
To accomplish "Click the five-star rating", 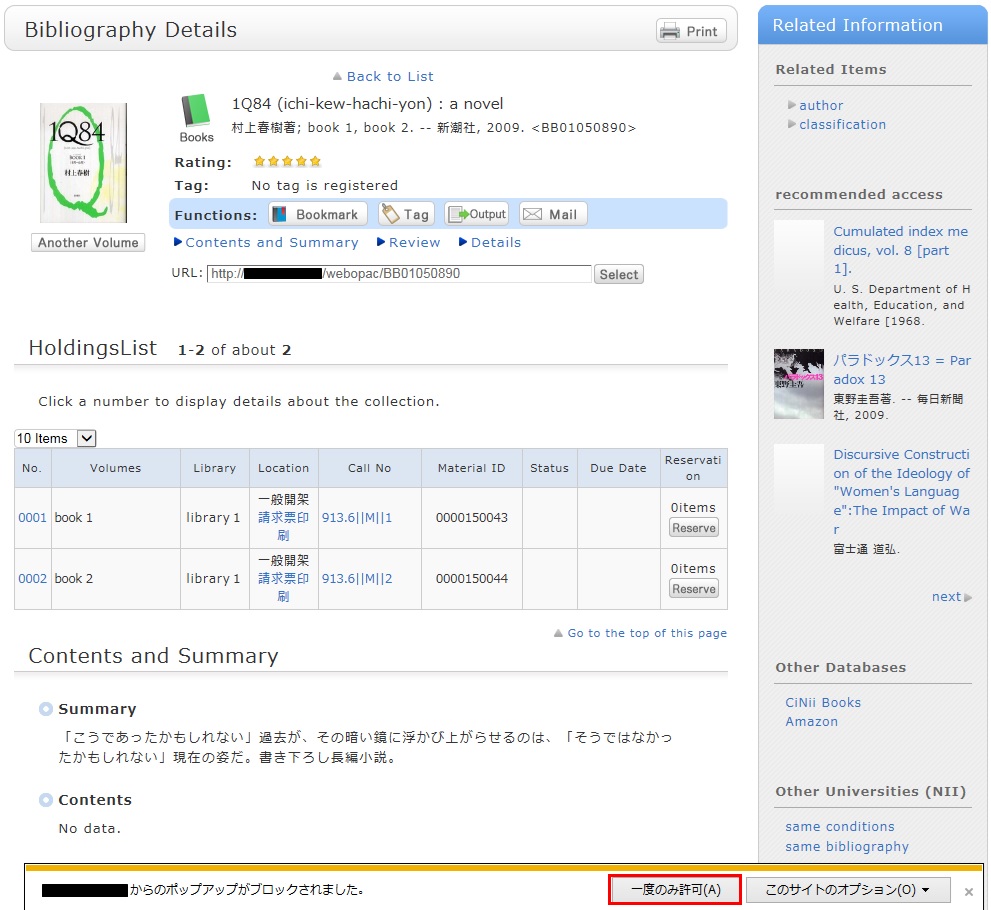I will coord(287,162).
